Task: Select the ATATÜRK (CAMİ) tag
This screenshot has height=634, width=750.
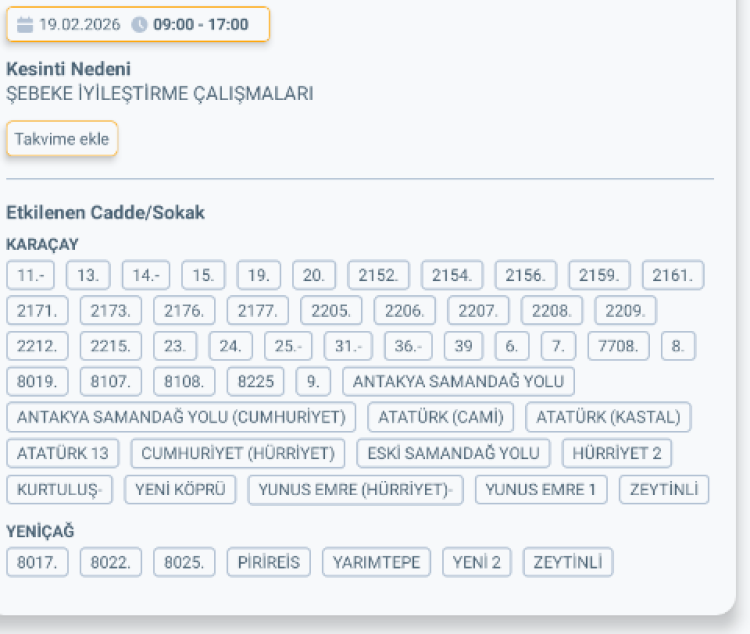Action: pyautogui.click(x=441, y=417)
